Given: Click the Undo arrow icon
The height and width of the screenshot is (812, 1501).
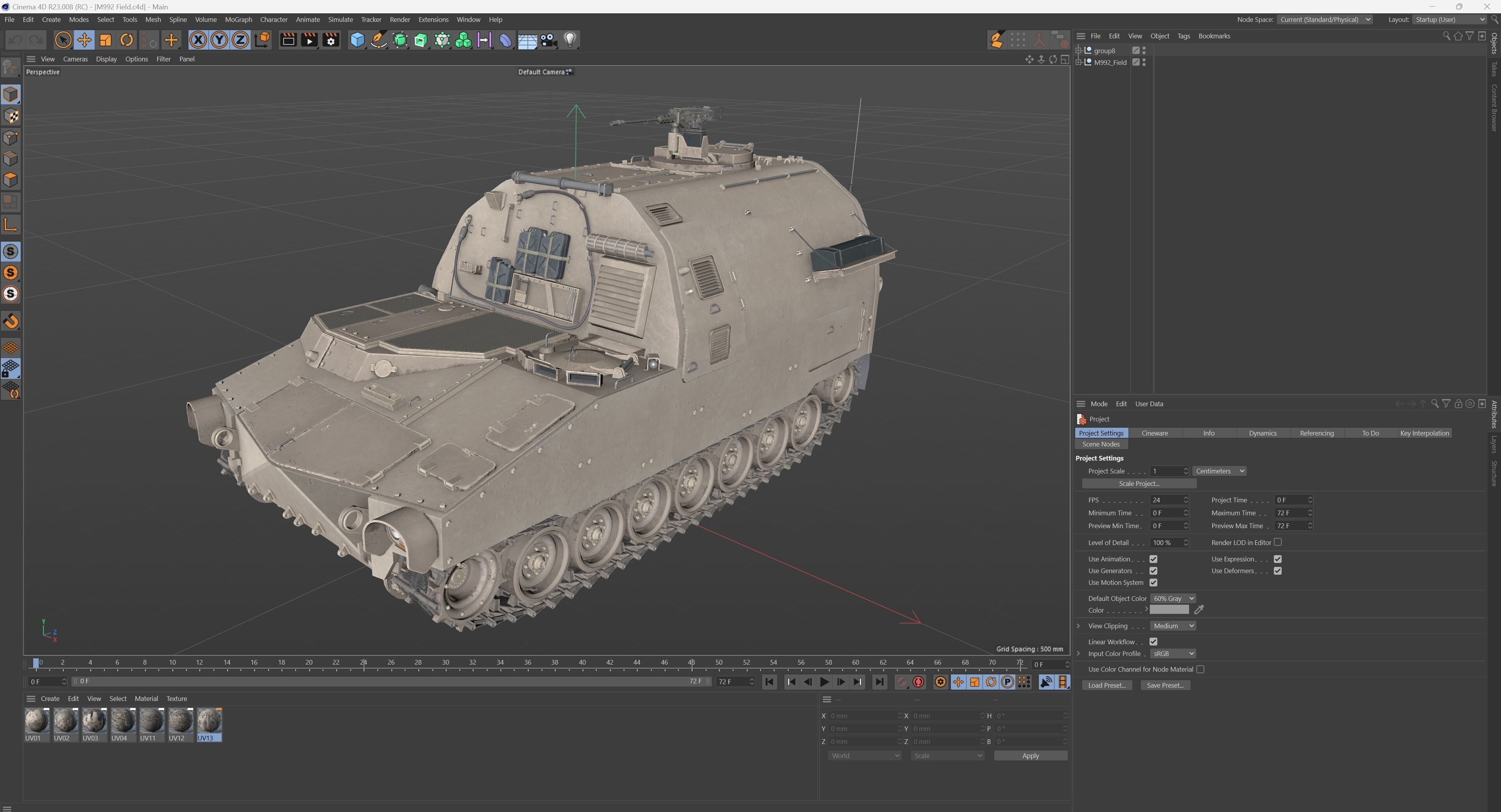Looking at the screenshot, I should point(15,40).
